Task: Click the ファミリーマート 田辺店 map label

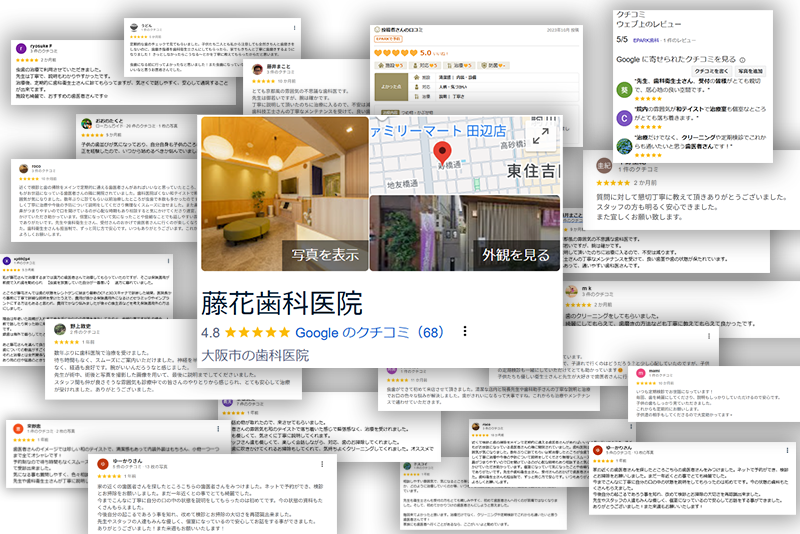Action: point(438,131)
